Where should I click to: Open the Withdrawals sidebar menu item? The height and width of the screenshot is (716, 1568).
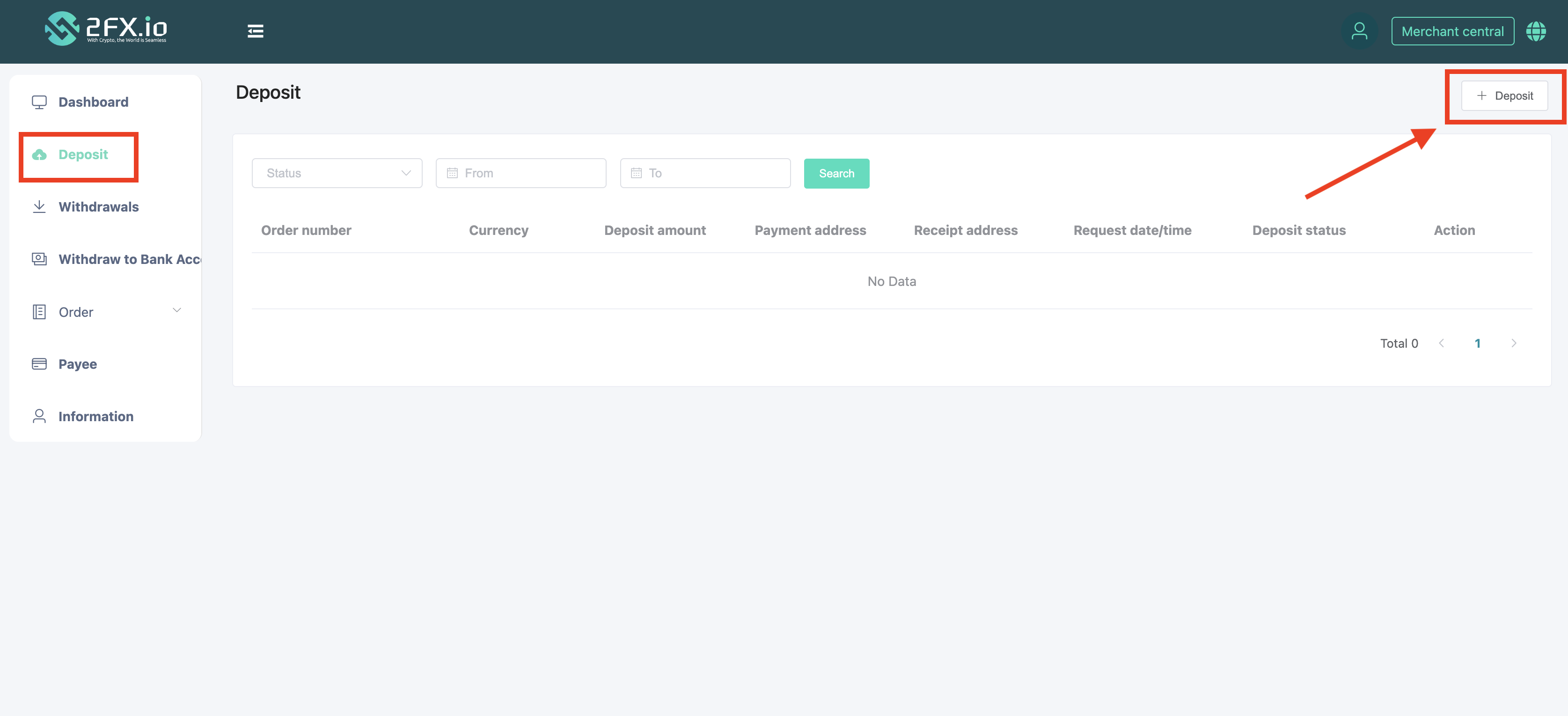pyautogui.click(x=99, y=207)
